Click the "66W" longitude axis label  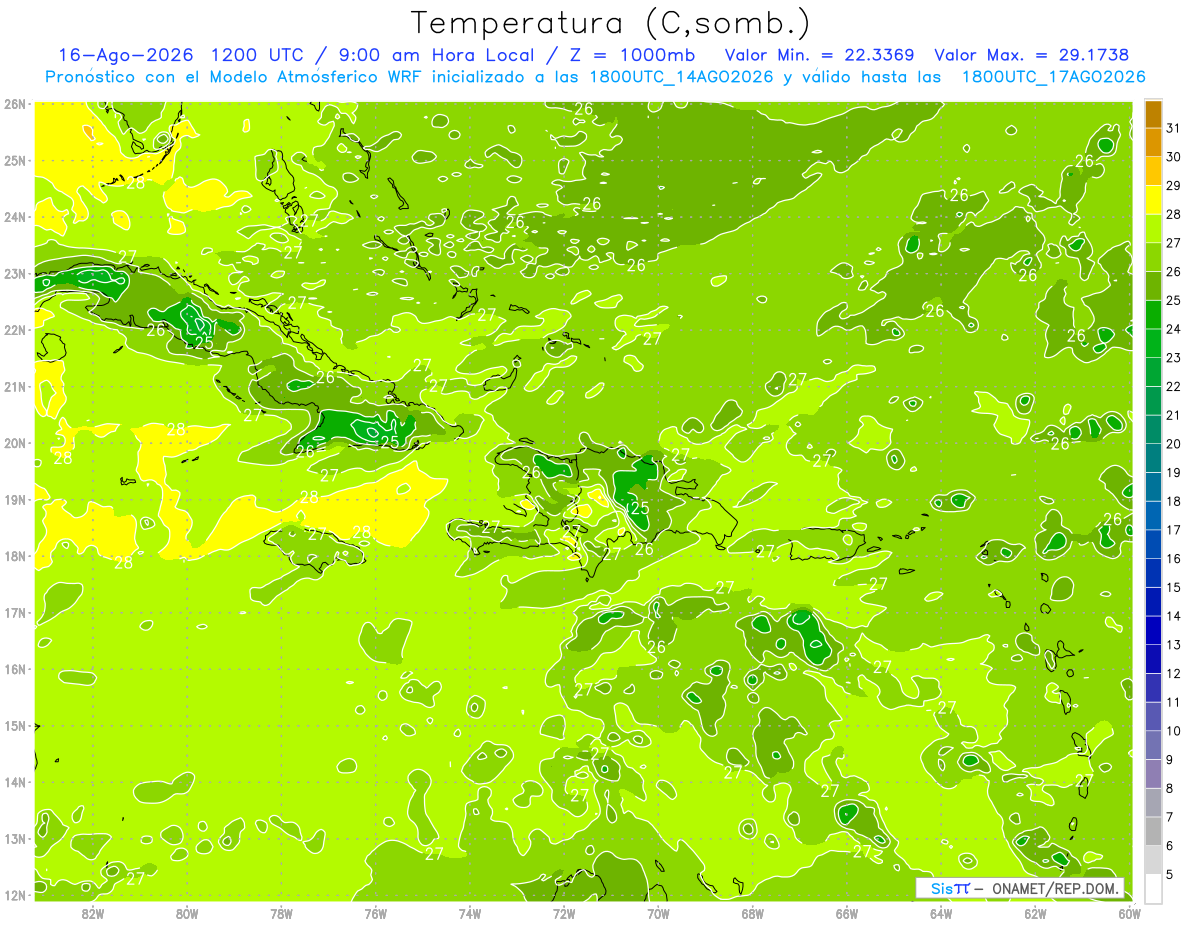pyautogui.click(x=847, y=913)
